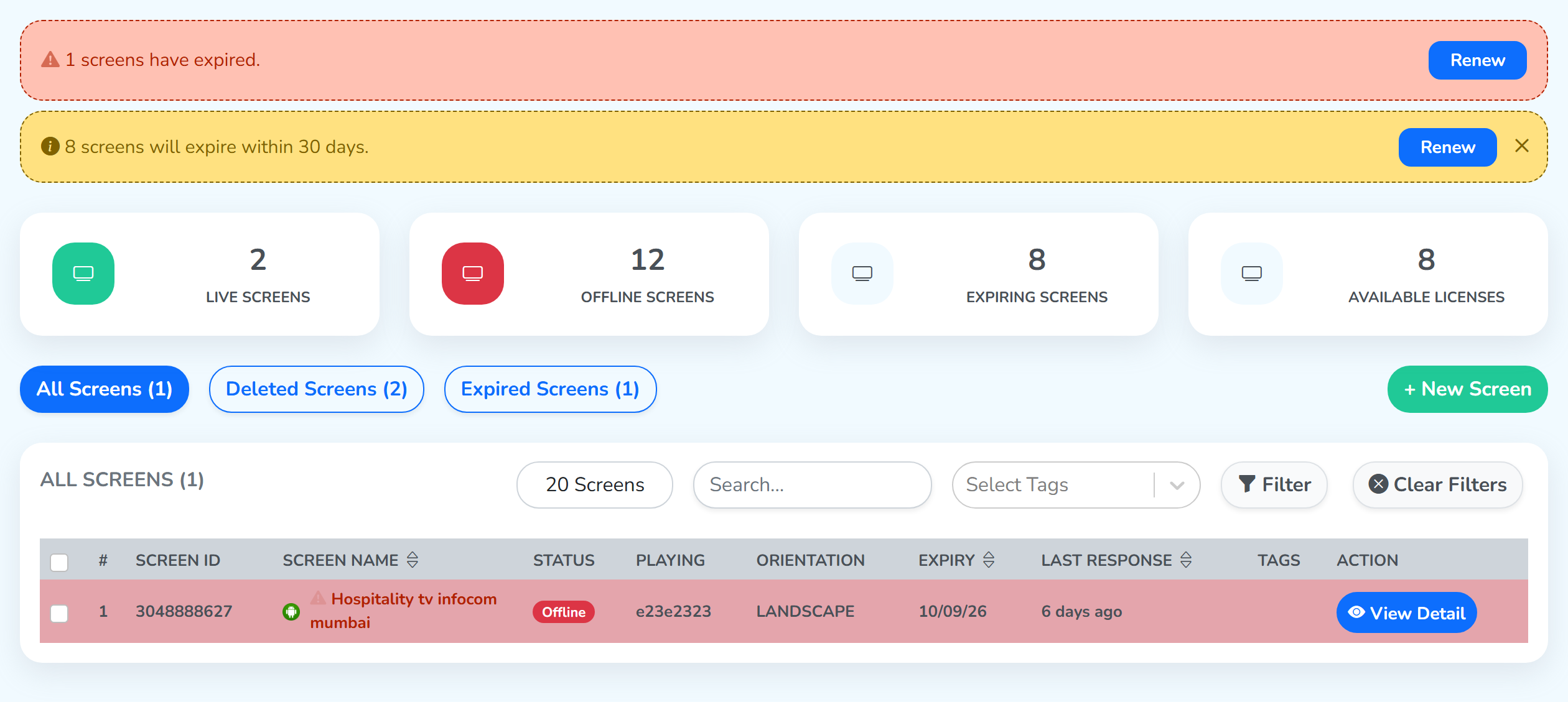This screenshot has height=702, width=1568.
Task: Dismiss the yellow expiring screens alert
Action: (x=1522, y=145)
